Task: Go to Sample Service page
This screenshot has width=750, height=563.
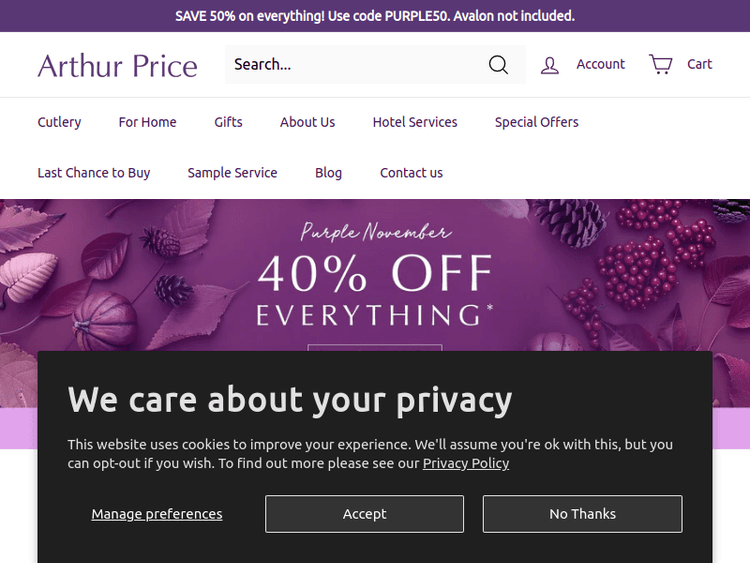Action: [232, 173]
